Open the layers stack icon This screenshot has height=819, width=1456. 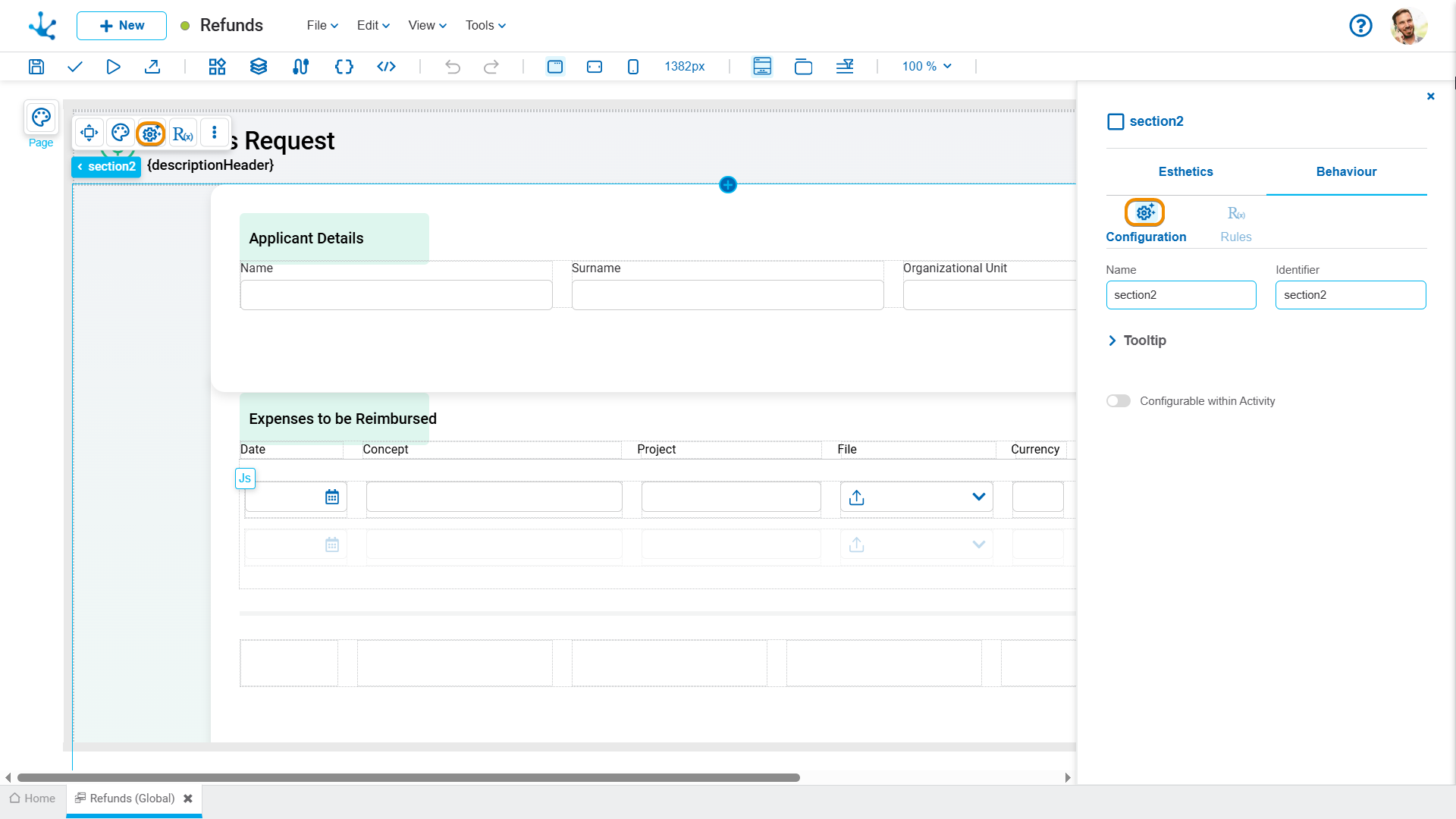click(259, 67)
